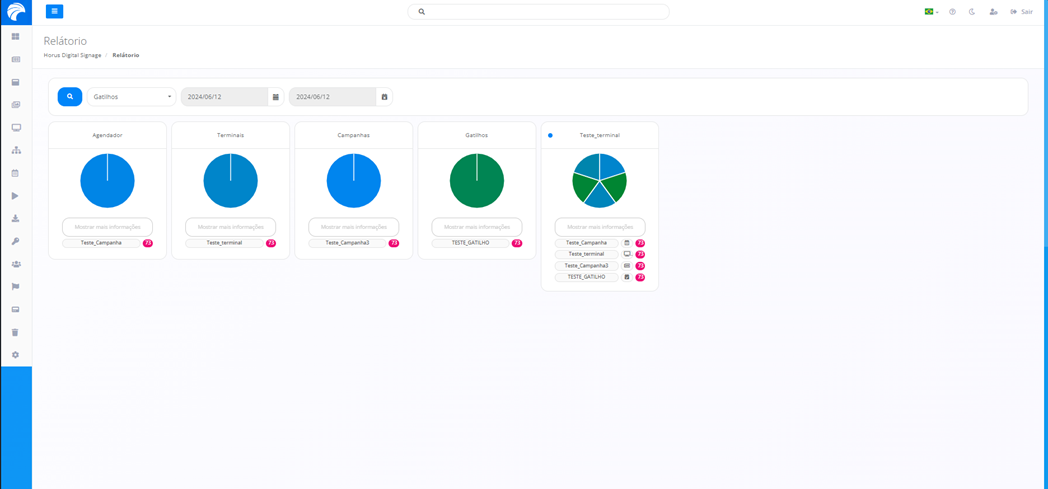Click the dashboard grid icon in sidebar

pyautogui.click(x=15, y=37)
